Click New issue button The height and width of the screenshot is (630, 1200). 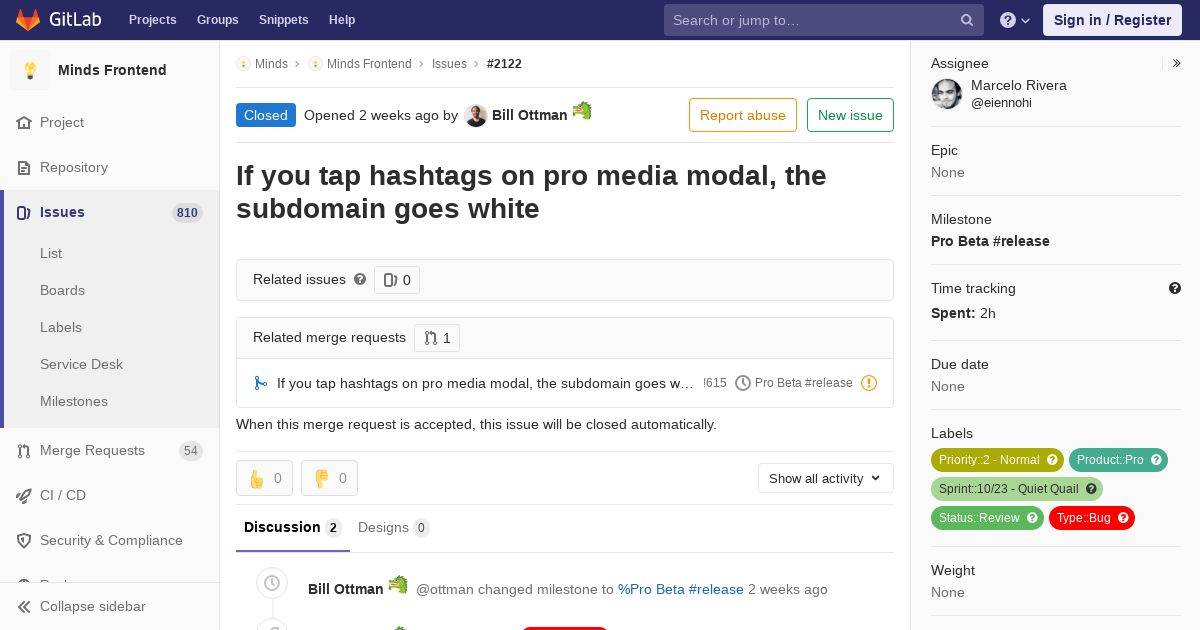(x=850, y=115)
